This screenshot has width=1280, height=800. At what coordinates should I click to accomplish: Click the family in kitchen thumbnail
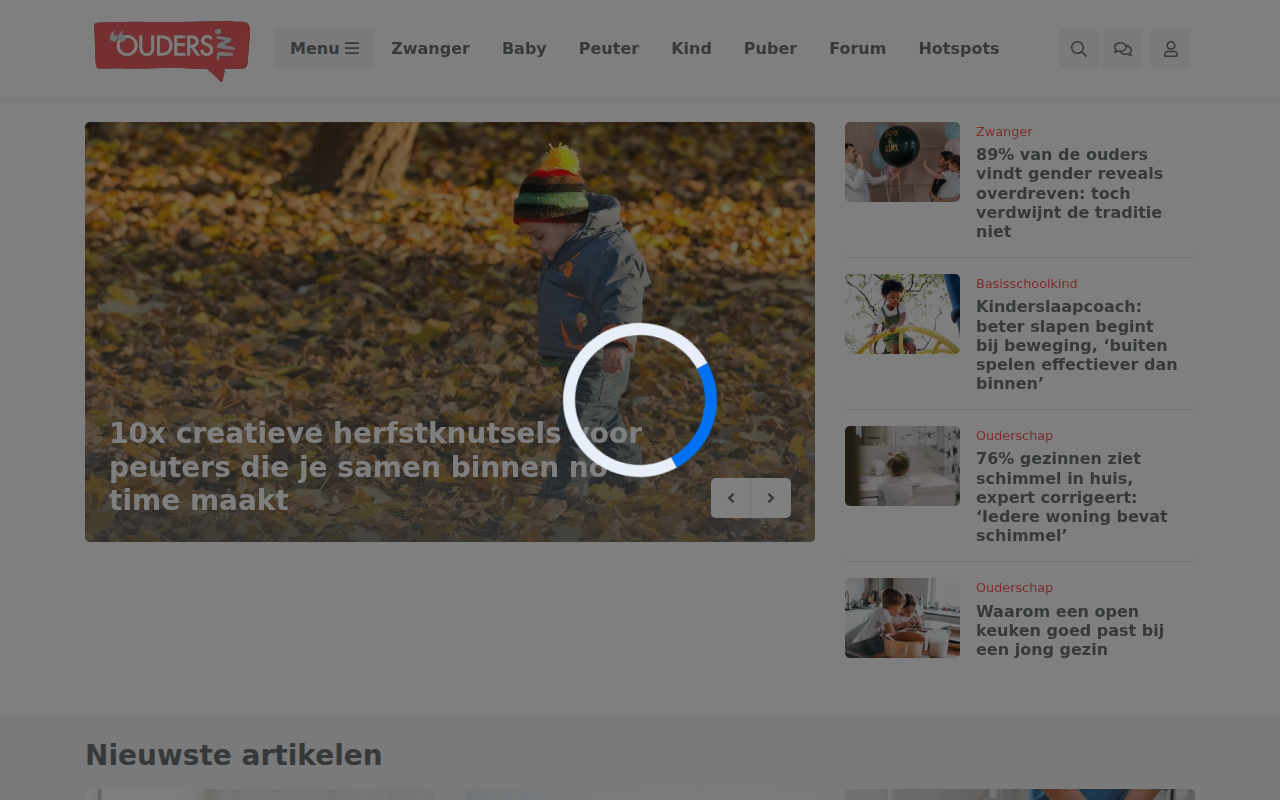902,618
